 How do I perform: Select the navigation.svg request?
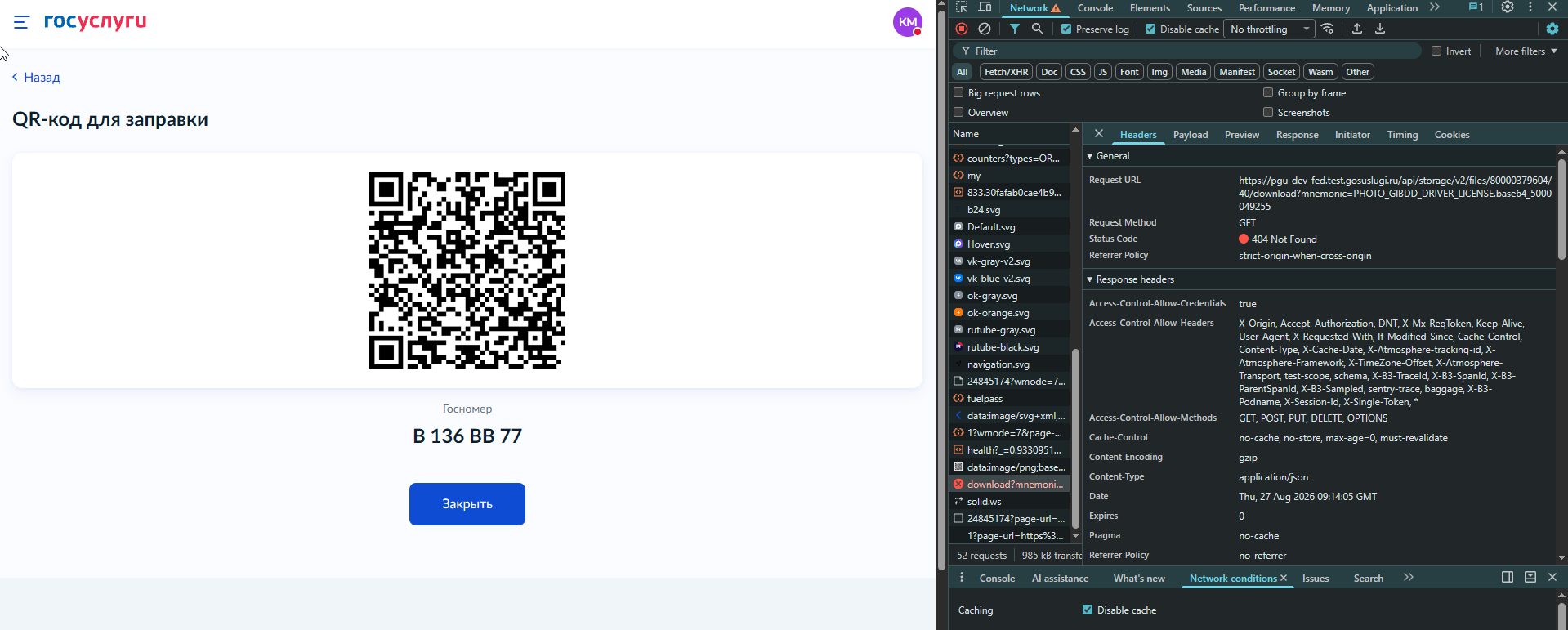pos(1010,364)
